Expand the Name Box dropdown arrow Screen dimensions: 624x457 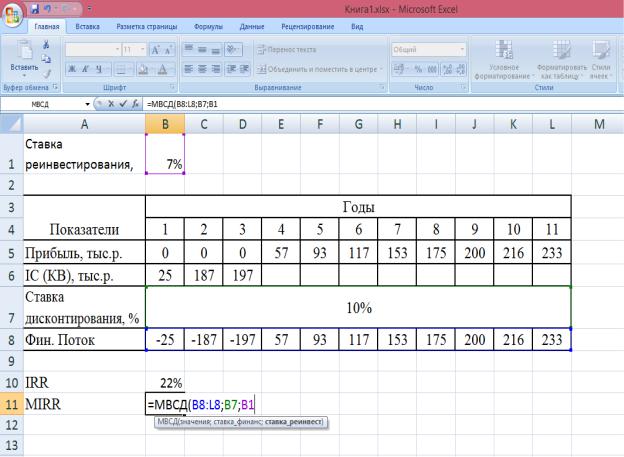pyautogui.click(x=87, y=104)
